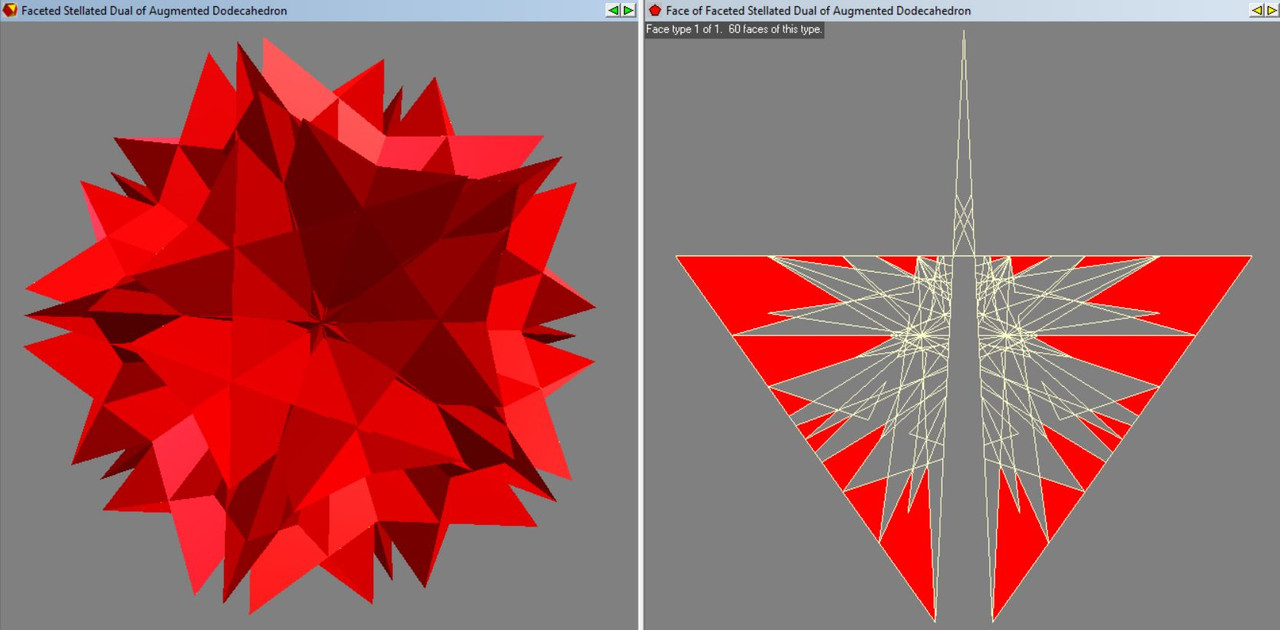
Task: Click the red 3D polyhedron model
Action: coord(310,325)
